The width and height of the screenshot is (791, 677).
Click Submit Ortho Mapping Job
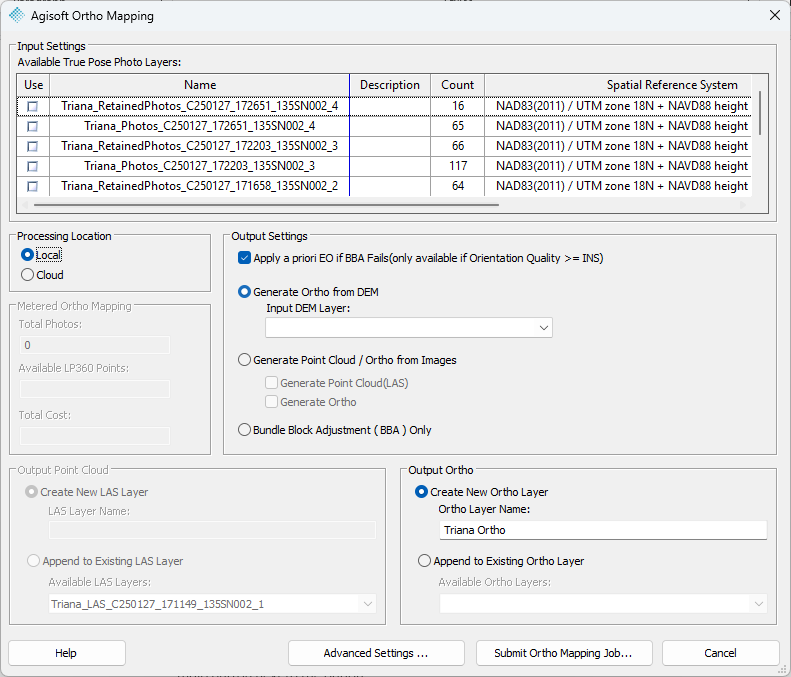(x=564, y=653)
